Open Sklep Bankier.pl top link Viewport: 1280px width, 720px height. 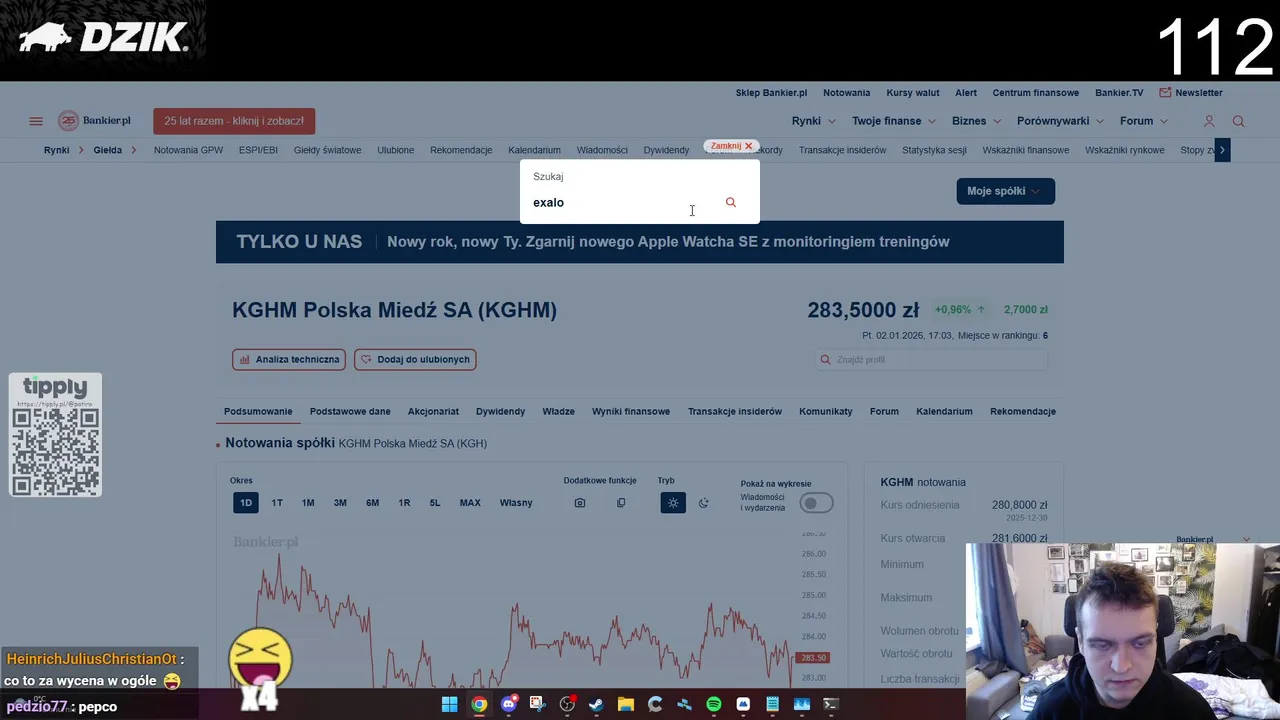pyautogui.click(x=771, y=93)
